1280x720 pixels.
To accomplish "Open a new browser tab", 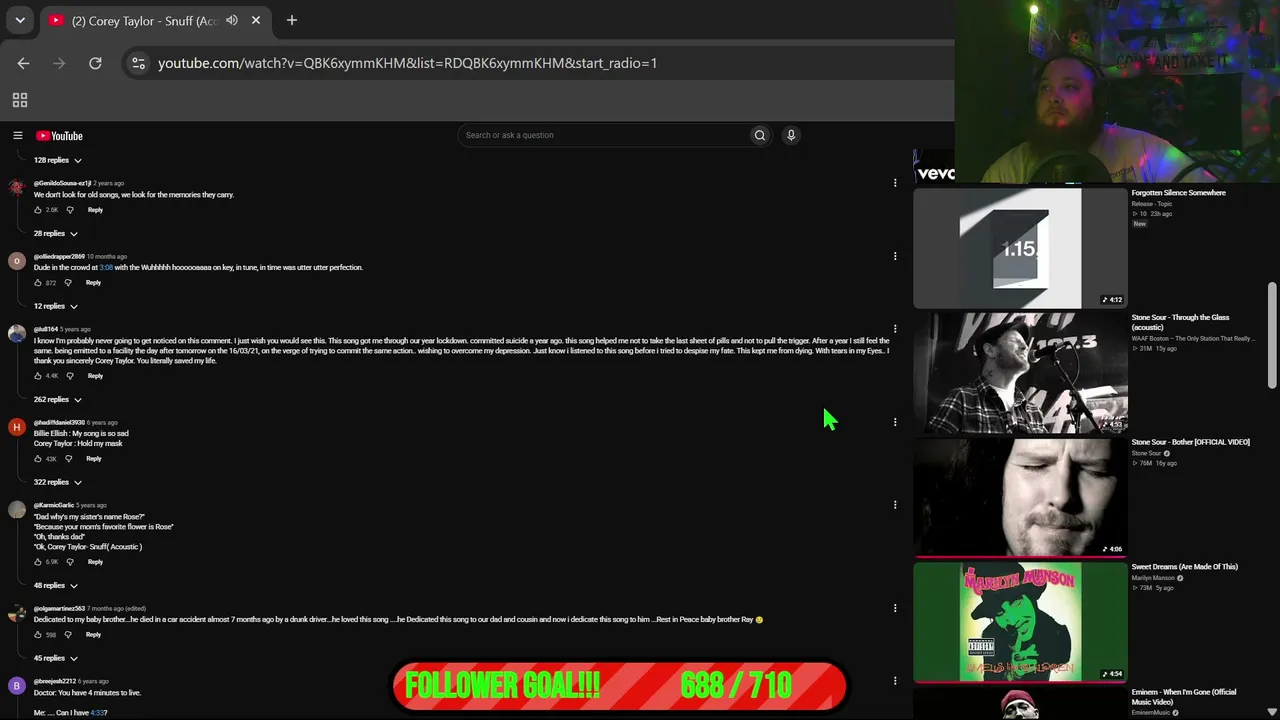I will click(292, 20).
